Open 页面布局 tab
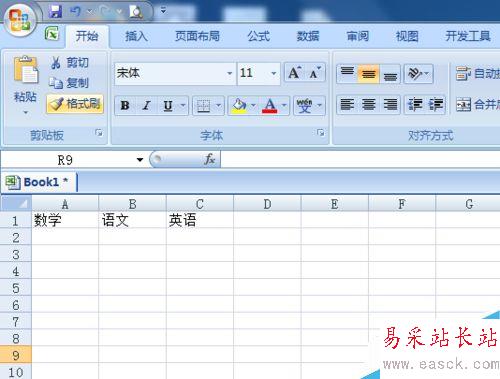500x379 pixels. pos(197,36)
